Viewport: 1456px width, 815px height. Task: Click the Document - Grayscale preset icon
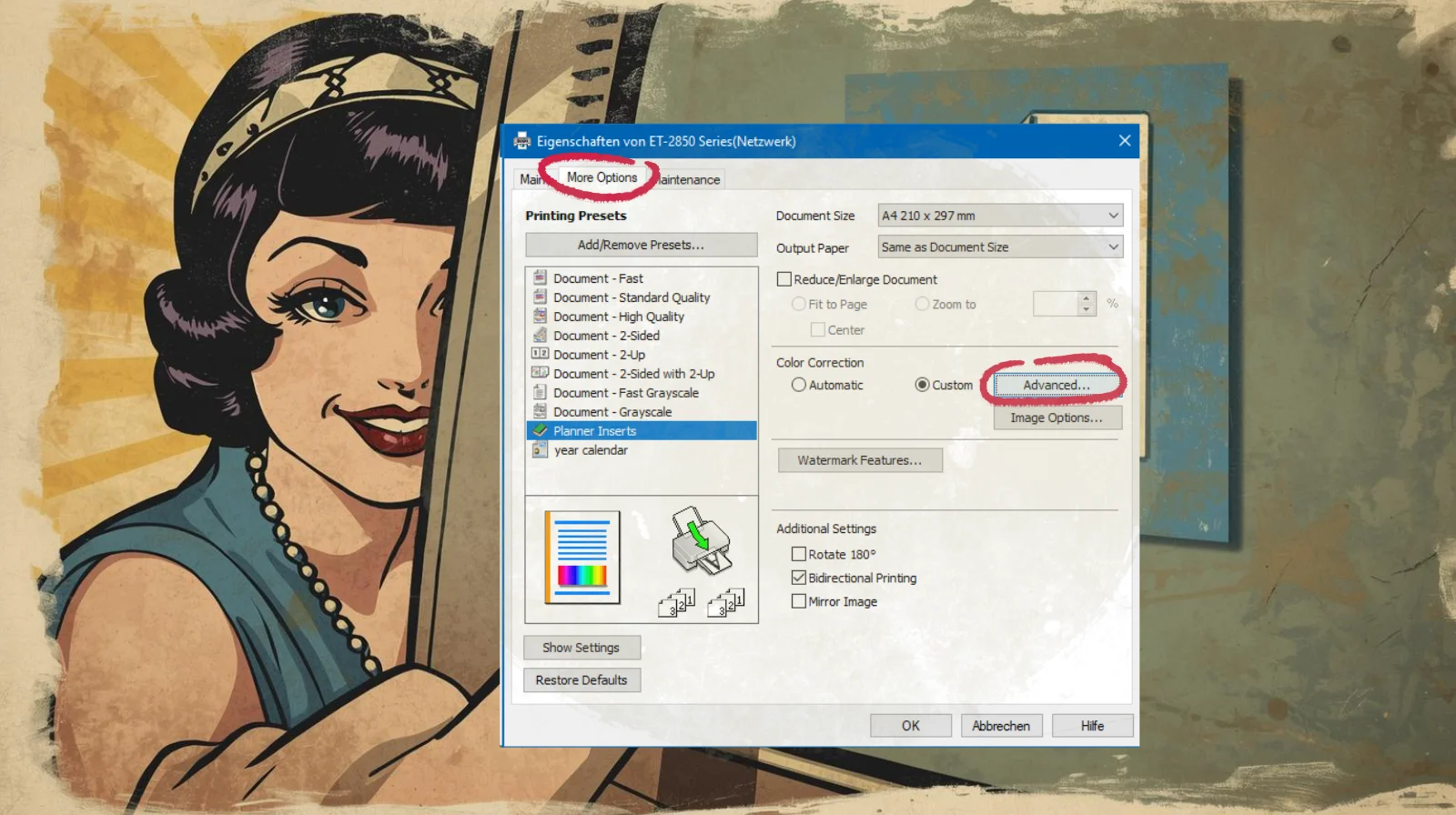(x=540, y=412)
